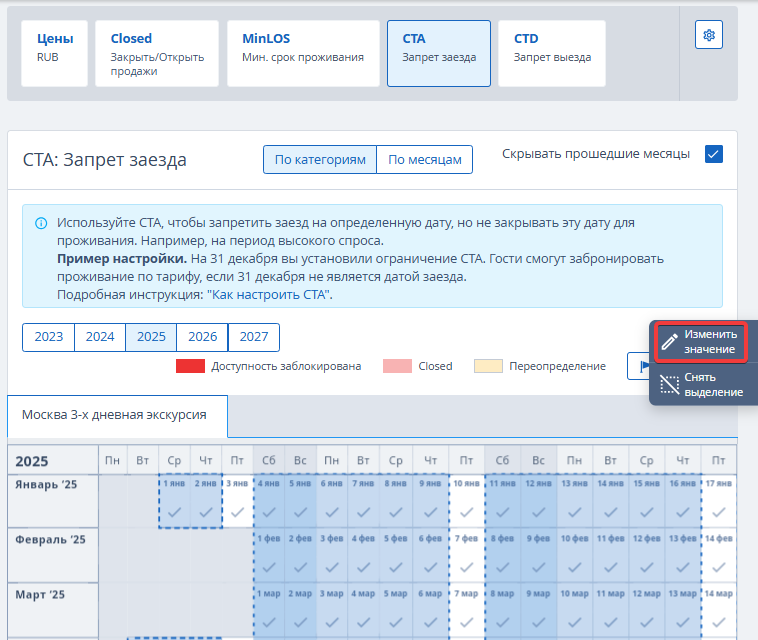Click yellow Переопределение legend swatch
Screen dimensions: 758x640
(x=488, y=366)
